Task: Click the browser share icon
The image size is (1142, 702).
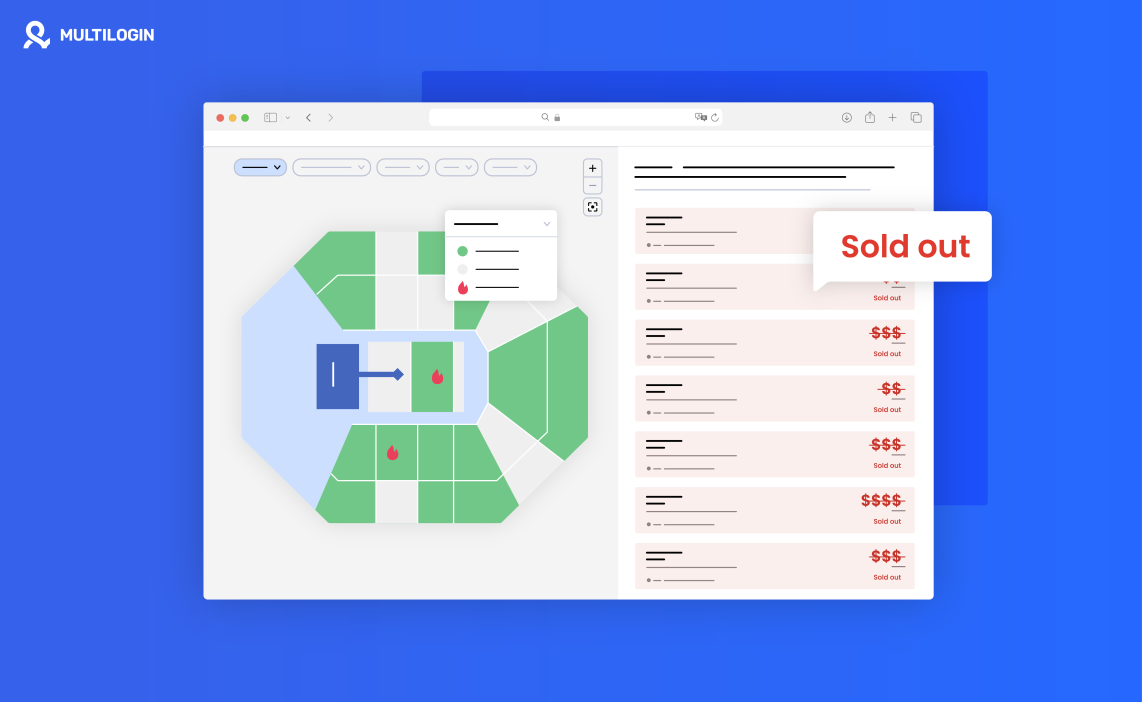Action: [x=870, y=117]
